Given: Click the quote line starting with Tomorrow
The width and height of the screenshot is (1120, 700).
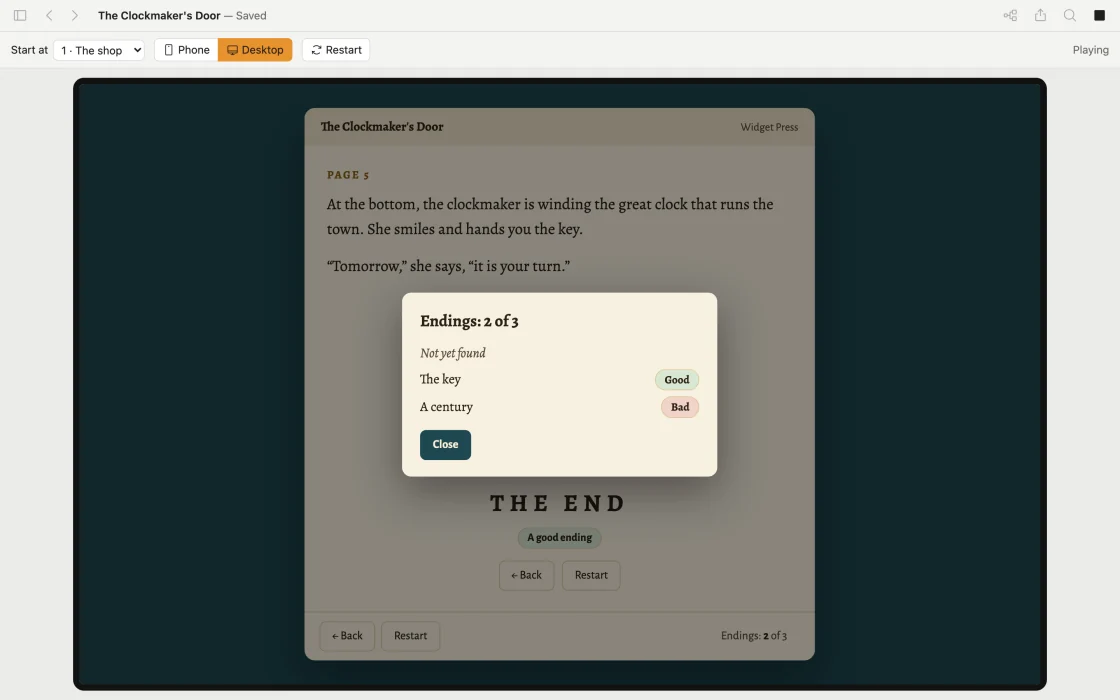Looking at the screenshot, I should point(448,266).
